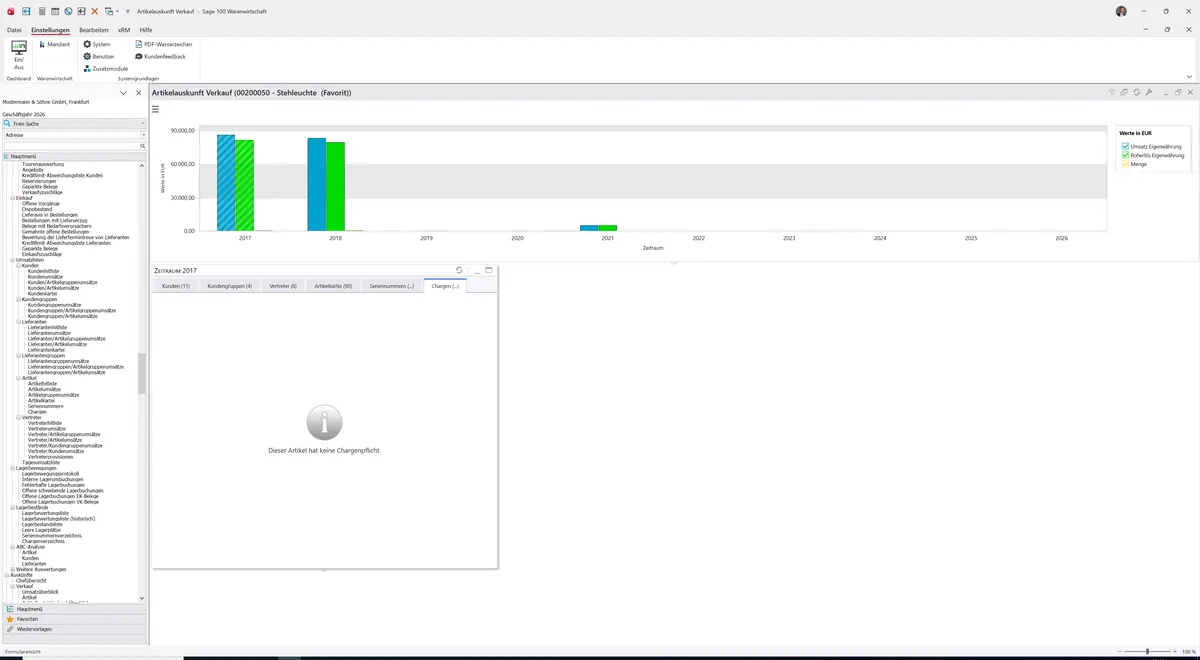Click the 2017 blue Umsatz bar in chart

pyautogui.click(x=226, y=183)
